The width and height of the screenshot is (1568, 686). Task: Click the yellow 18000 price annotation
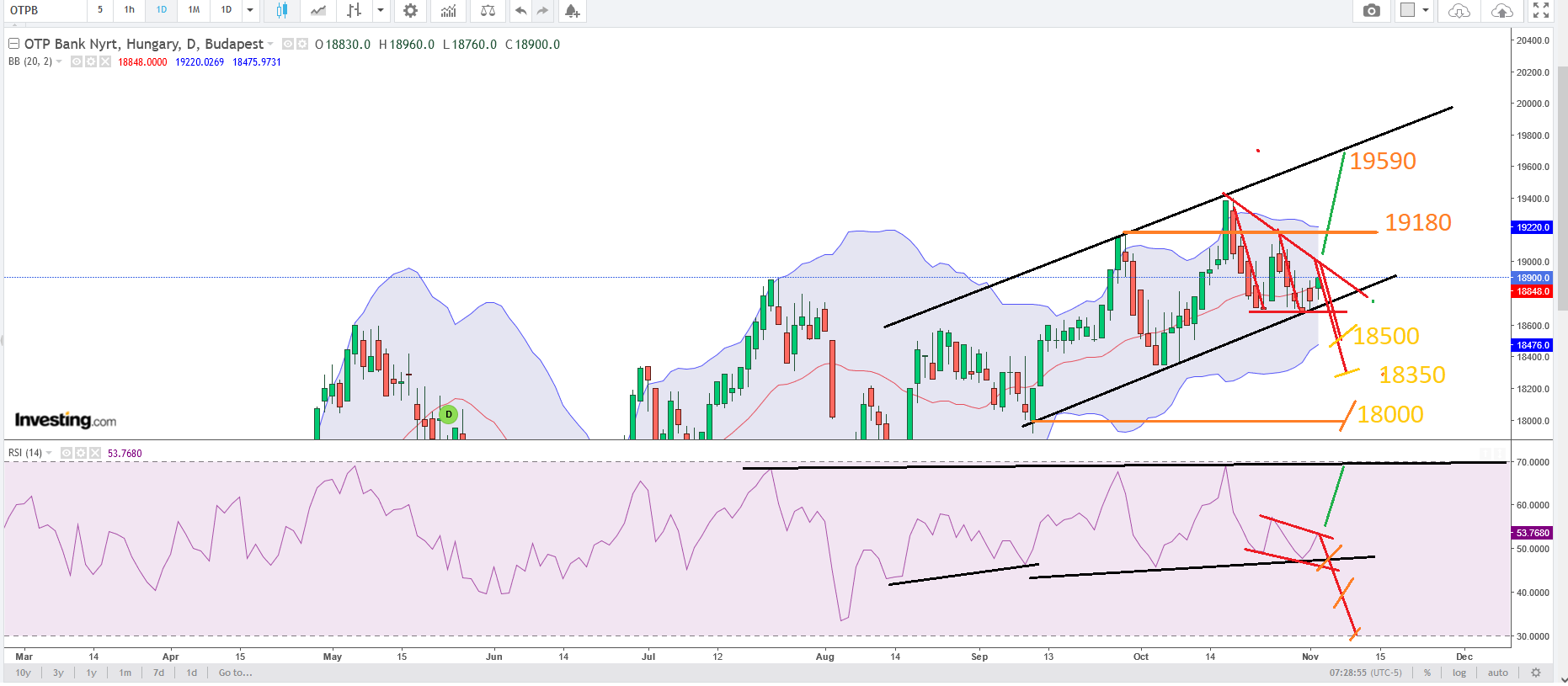[1390, 414]
